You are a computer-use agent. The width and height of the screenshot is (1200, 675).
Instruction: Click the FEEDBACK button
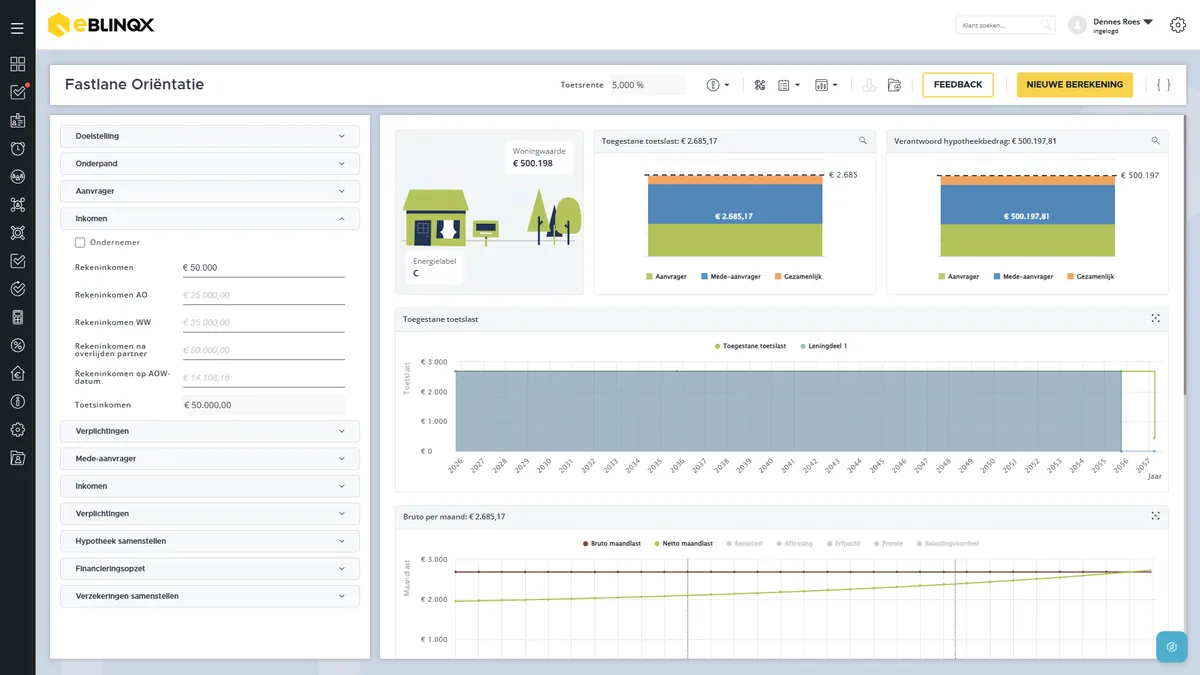pyautogui.click(x=958, y=85)
